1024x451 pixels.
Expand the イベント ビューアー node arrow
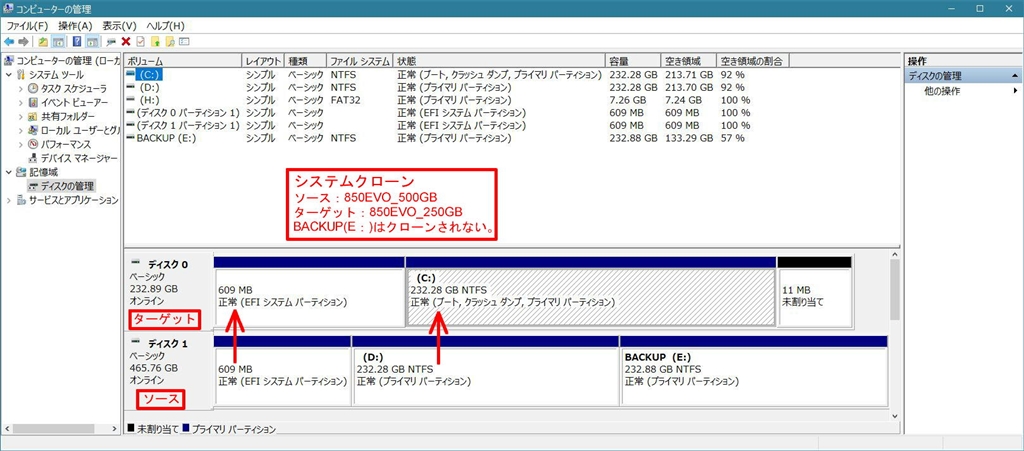(x=21, y=102)
